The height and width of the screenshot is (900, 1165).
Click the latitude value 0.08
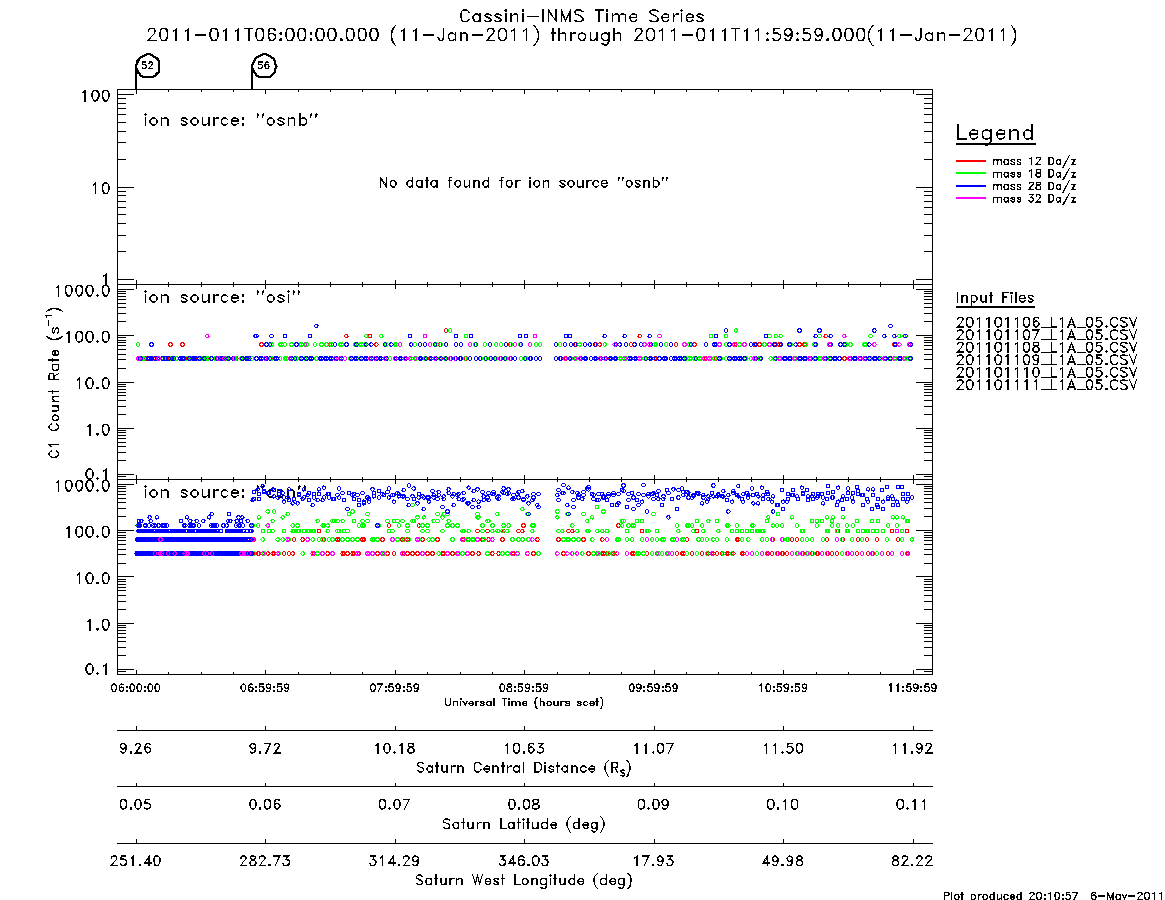point(524,804)
